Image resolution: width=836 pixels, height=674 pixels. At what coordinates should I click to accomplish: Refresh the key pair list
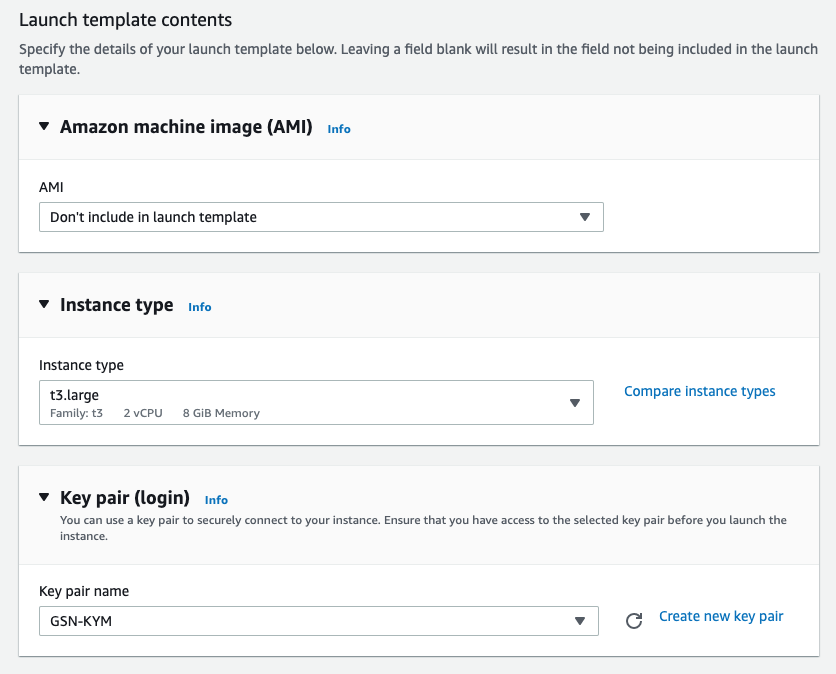click(633, 621)
